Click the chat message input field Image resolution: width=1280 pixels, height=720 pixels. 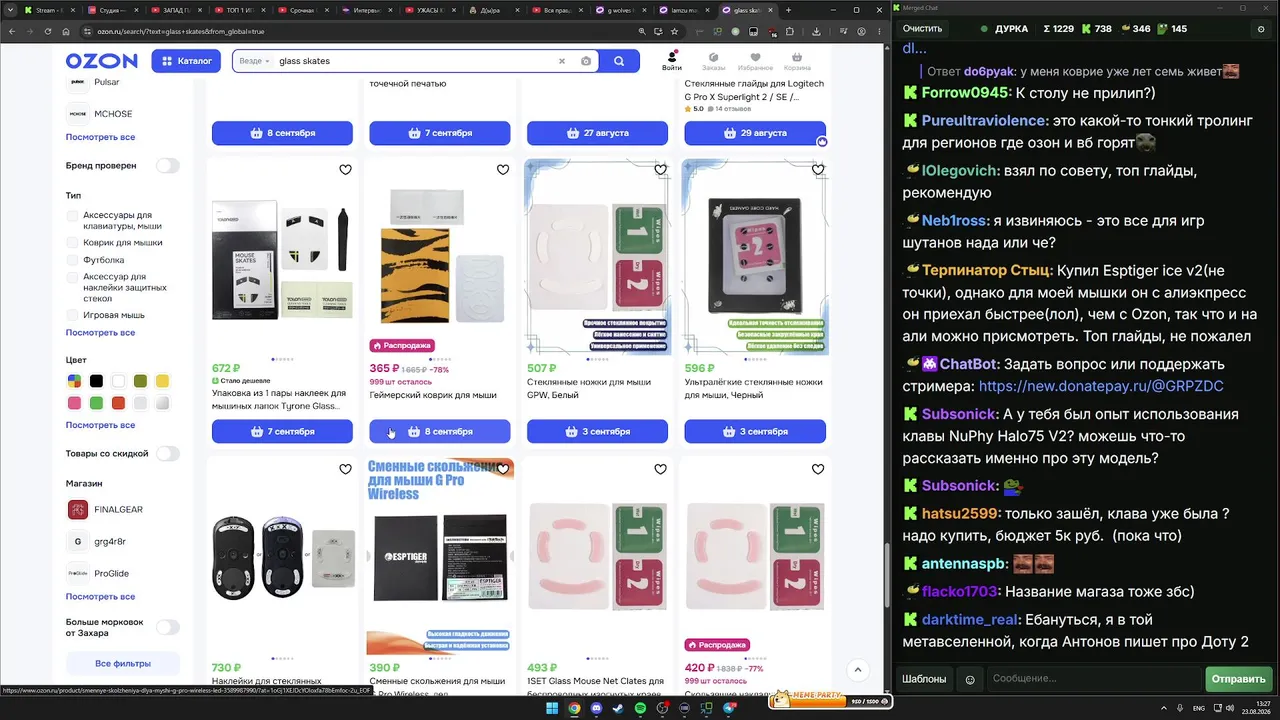pyautogui.click(x=1093, y=679)
